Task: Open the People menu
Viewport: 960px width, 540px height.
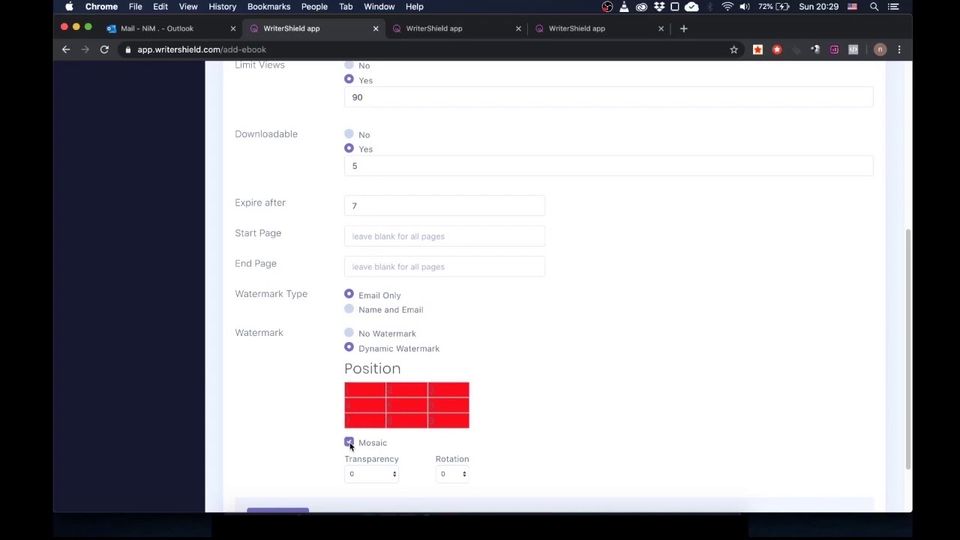Action: point(314,7)
